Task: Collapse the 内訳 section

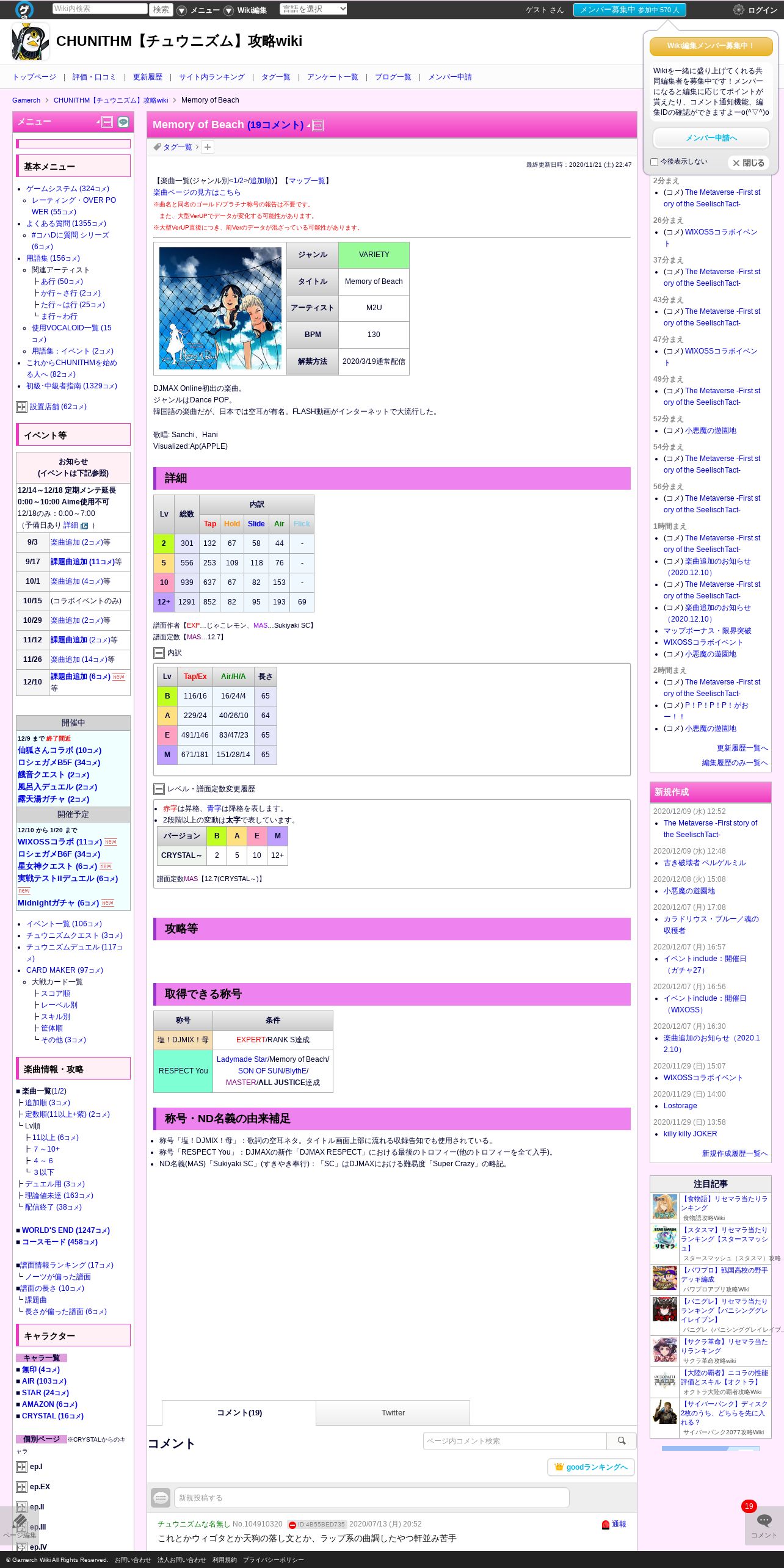Action: (159, 653)
